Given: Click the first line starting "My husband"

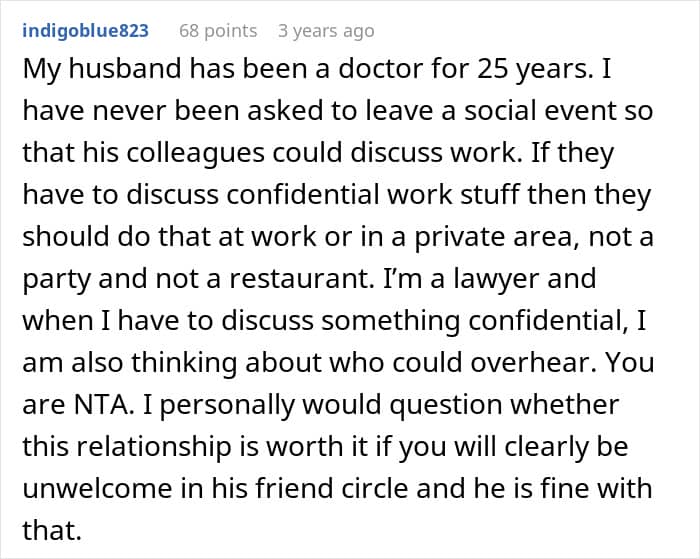Looking at the screenshot, I should [x=317, y=70].
